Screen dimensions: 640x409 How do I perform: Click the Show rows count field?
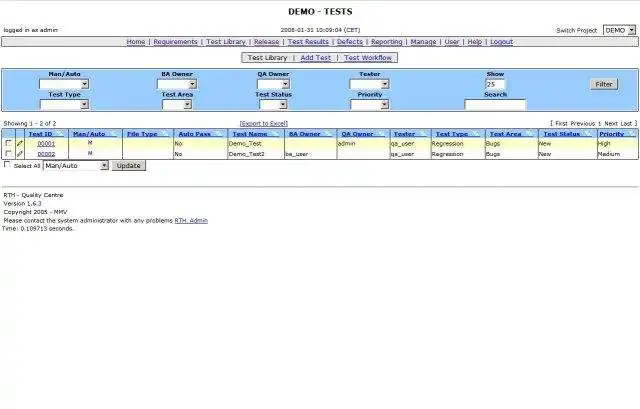point(495,84)
